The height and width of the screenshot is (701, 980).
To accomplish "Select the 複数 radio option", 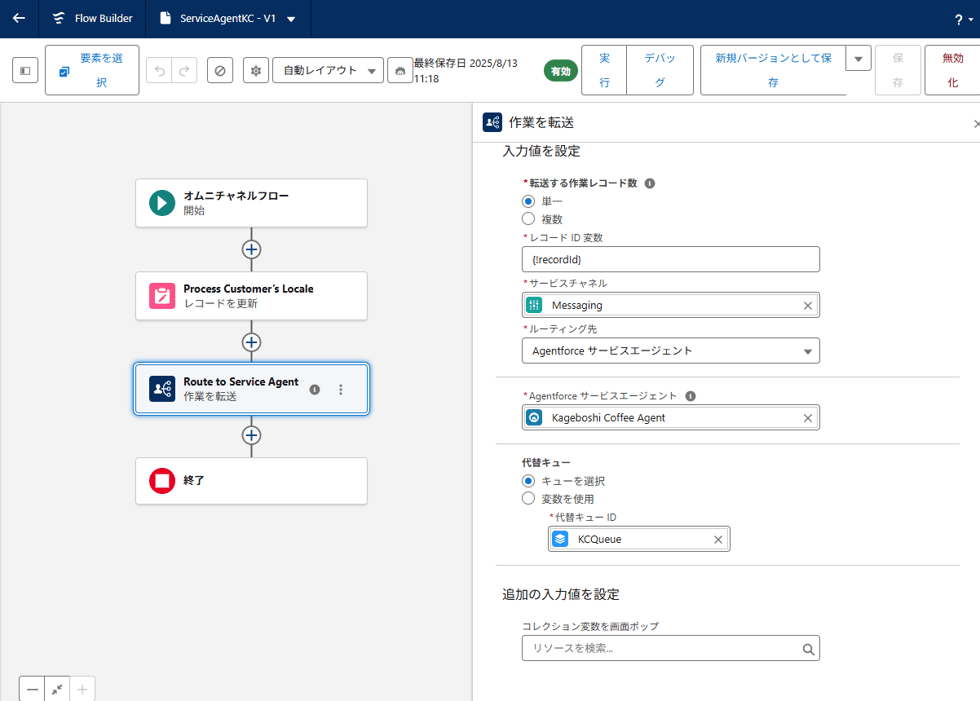I will click(529, 219).
